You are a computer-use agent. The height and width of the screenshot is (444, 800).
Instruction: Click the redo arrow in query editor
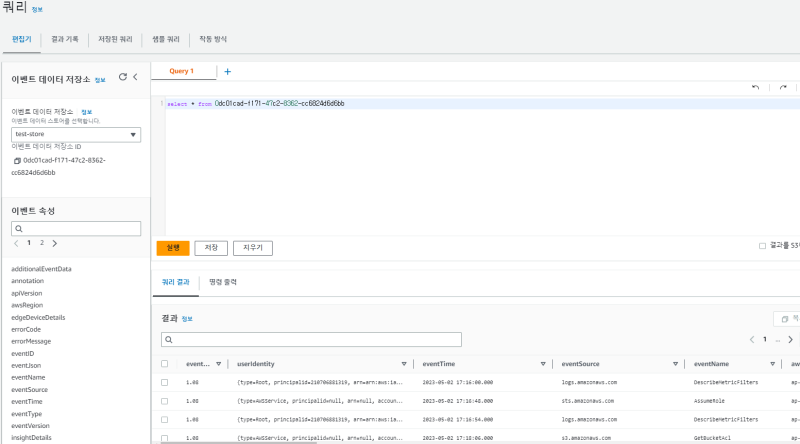(x=783, y=88)
